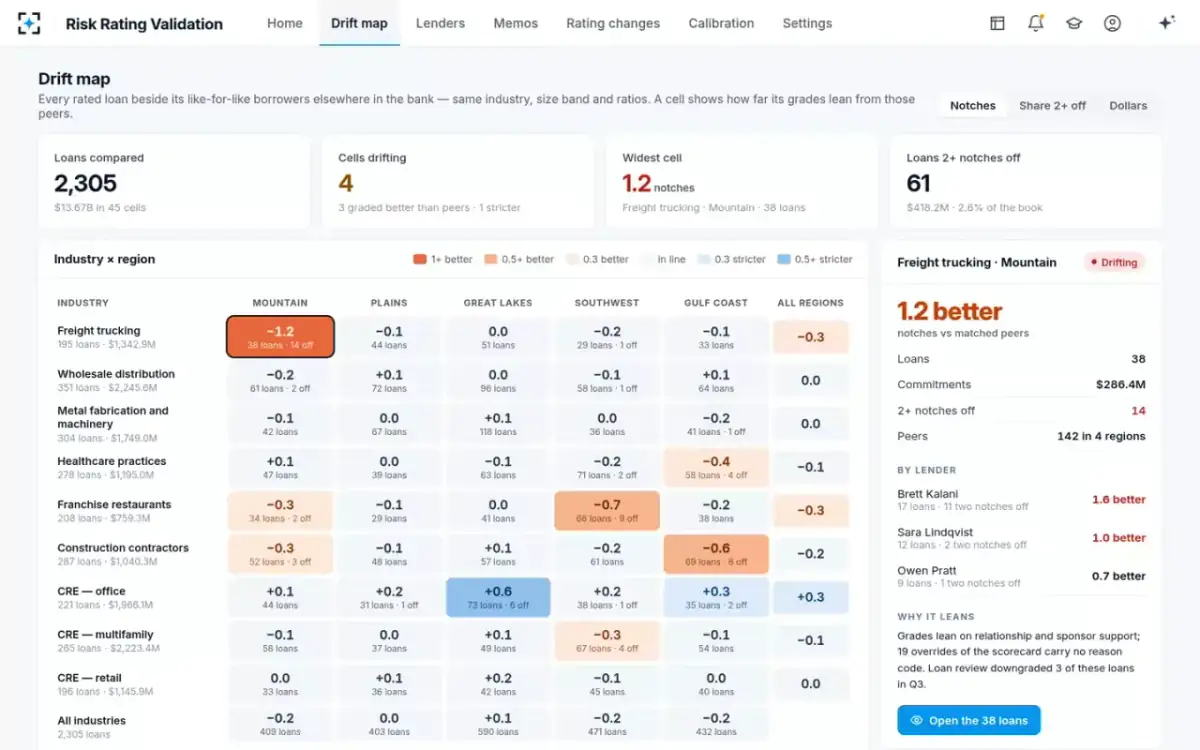Image resolution: width=1200 pixels, height=750 pixels.
Task: Click the Drifting status badge
Action: 1114,263
